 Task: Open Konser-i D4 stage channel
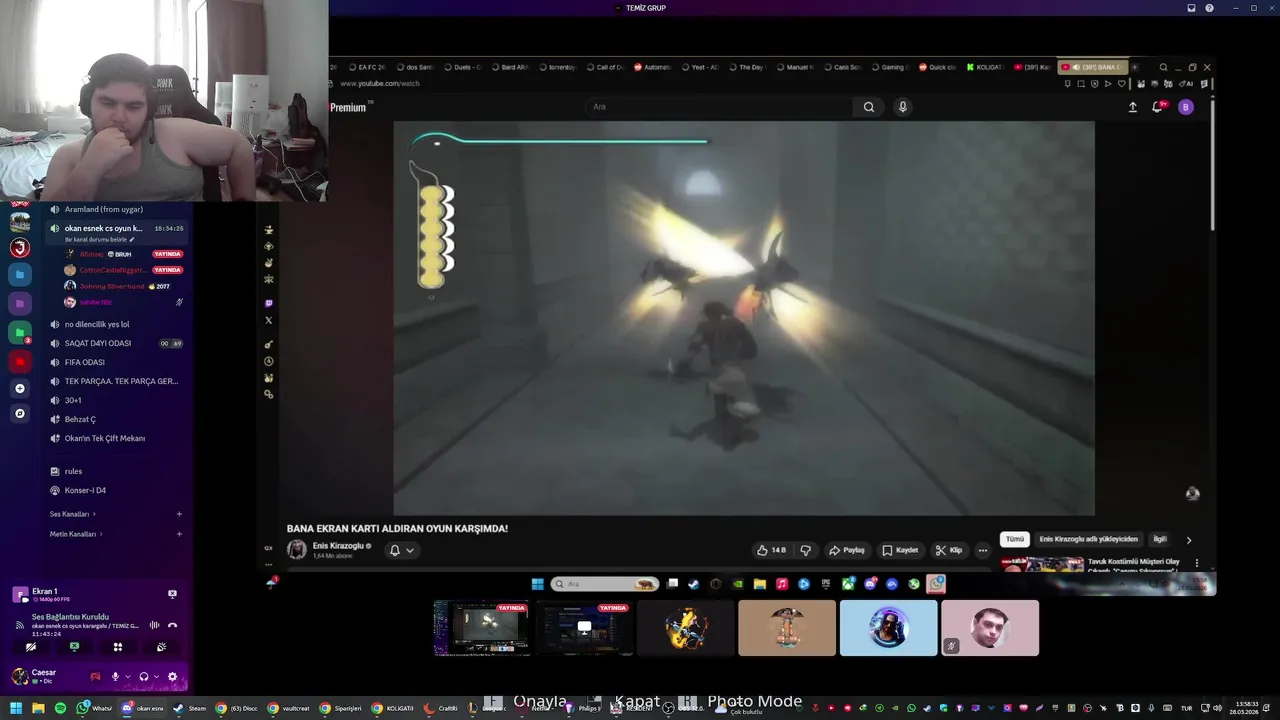click(117, 490)
